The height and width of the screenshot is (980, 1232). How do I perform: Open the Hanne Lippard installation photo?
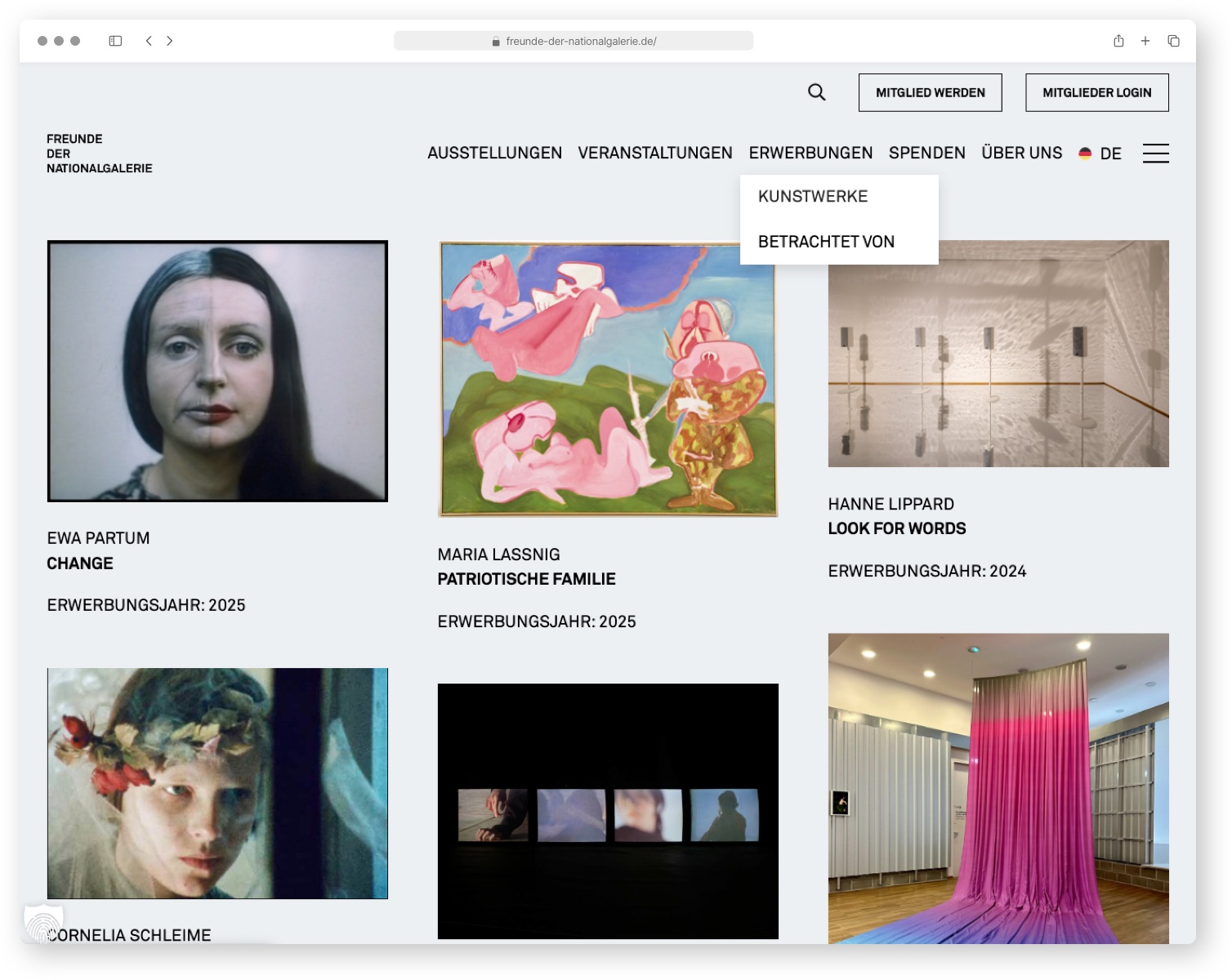[x=998, y=354]
